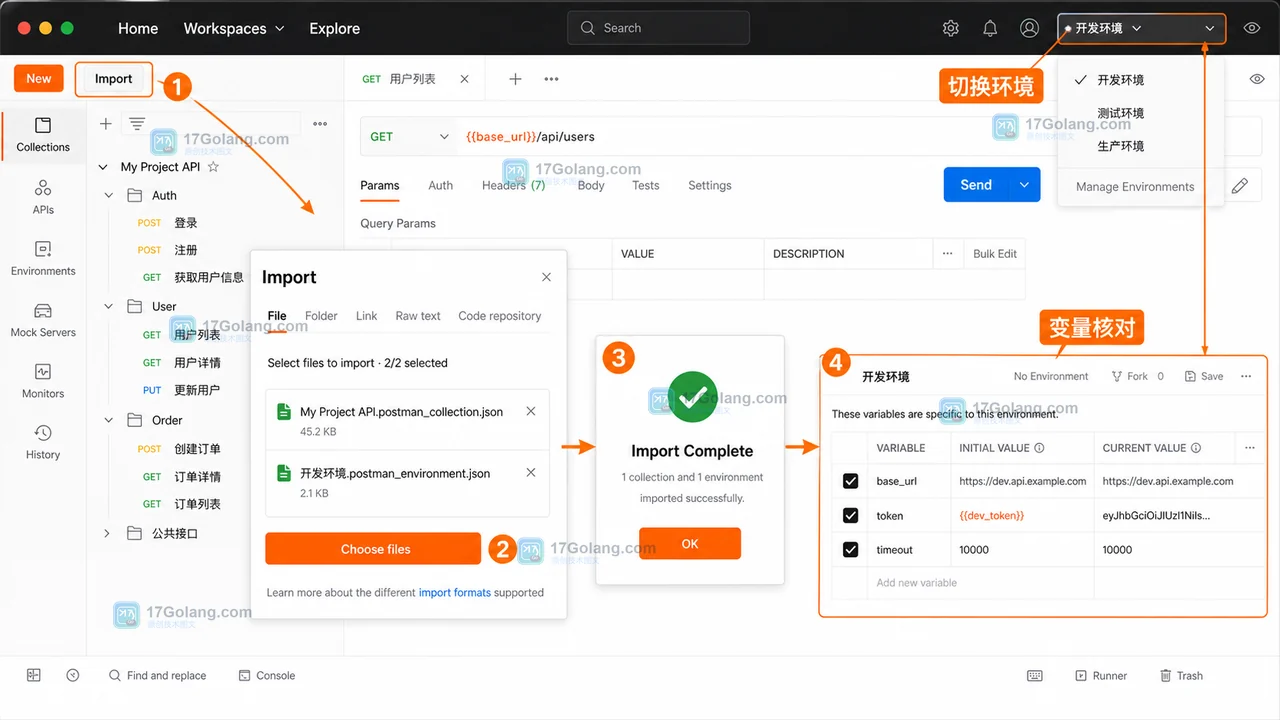Toggle environment quick look eye icon
The width and height of the screenshot is (1280, 720).
[1252, 28]
